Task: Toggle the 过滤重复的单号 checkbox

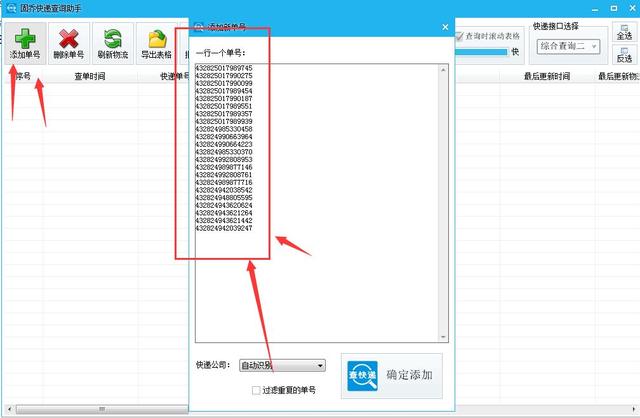Action: pyautogui.click(x=256, y=390)
